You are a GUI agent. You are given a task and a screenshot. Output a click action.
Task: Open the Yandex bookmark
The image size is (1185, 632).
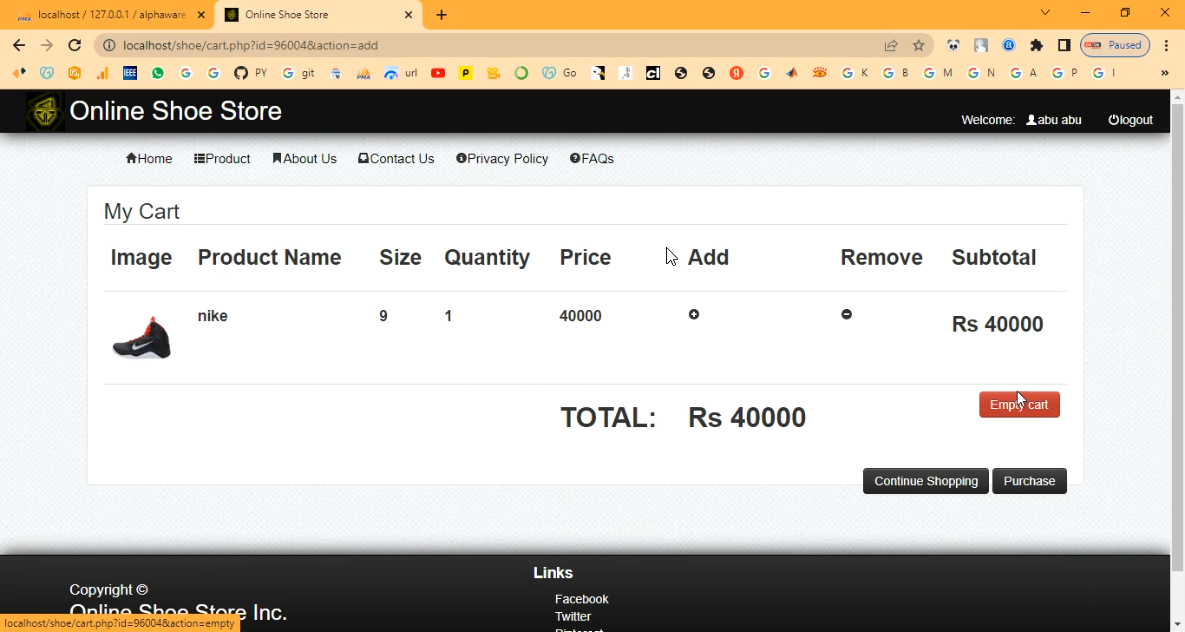tap(736, 73)
